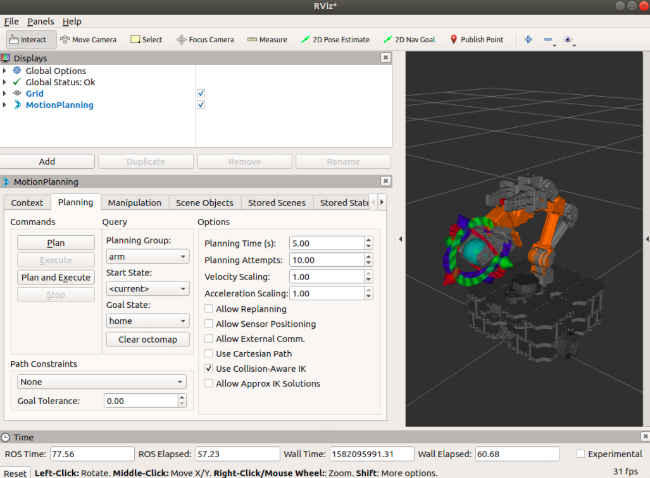This screenshot has width=650, height=478.
Task: Increase the Planning Time stepper
Action: (x=369, y=240)
